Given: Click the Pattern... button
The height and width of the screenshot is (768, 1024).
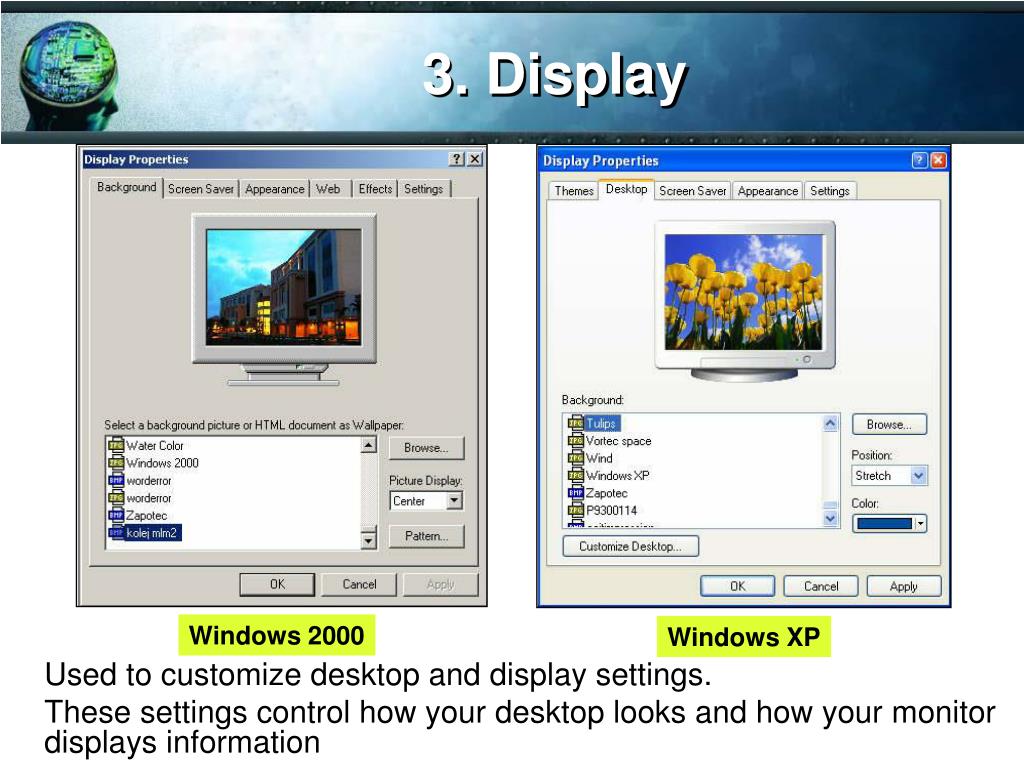Looking at the screenshot, I should (426, 536).
